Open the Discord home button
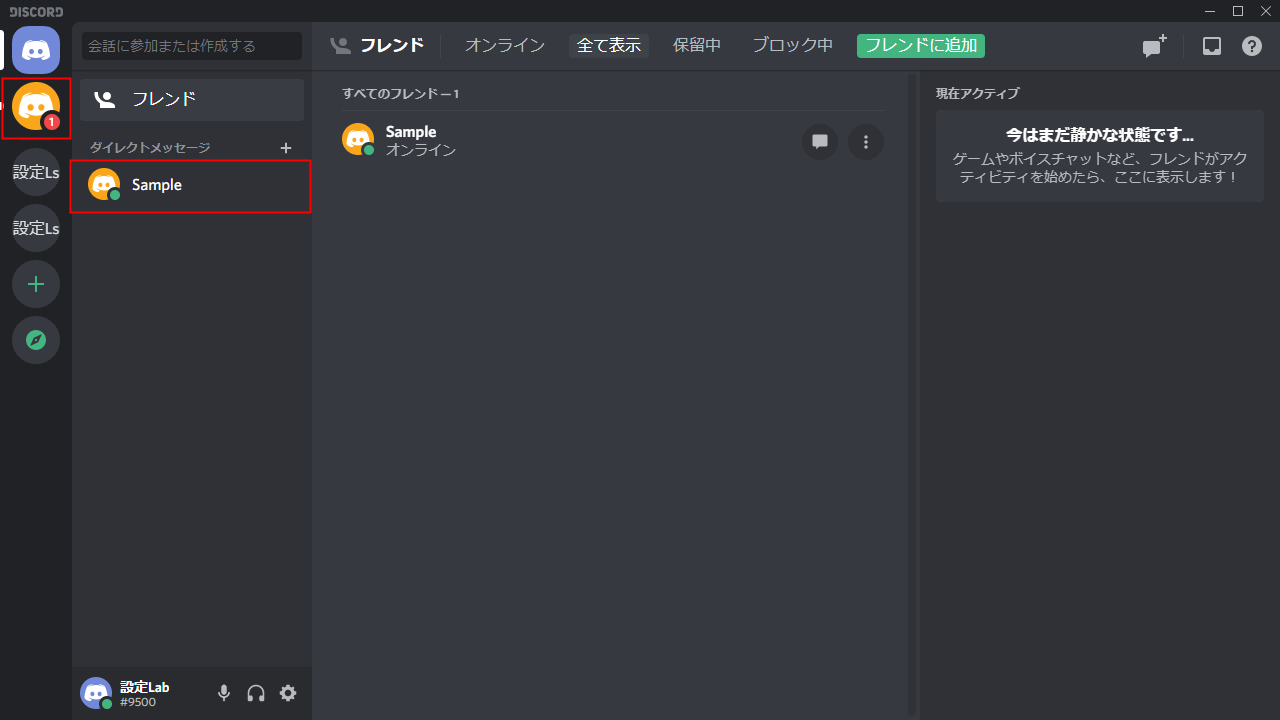 tap(36, 50)
